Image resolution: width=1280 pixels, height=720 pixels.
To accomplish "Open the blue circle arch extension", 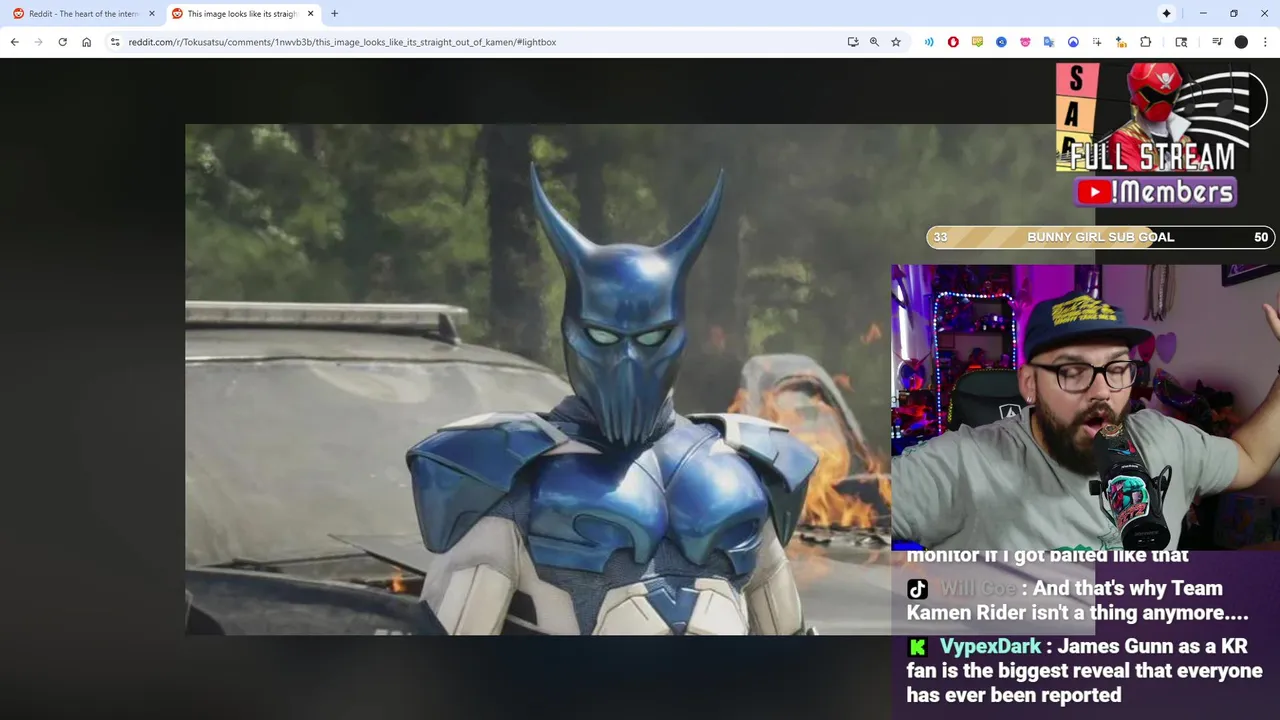I will click(x=1073, y=42).
